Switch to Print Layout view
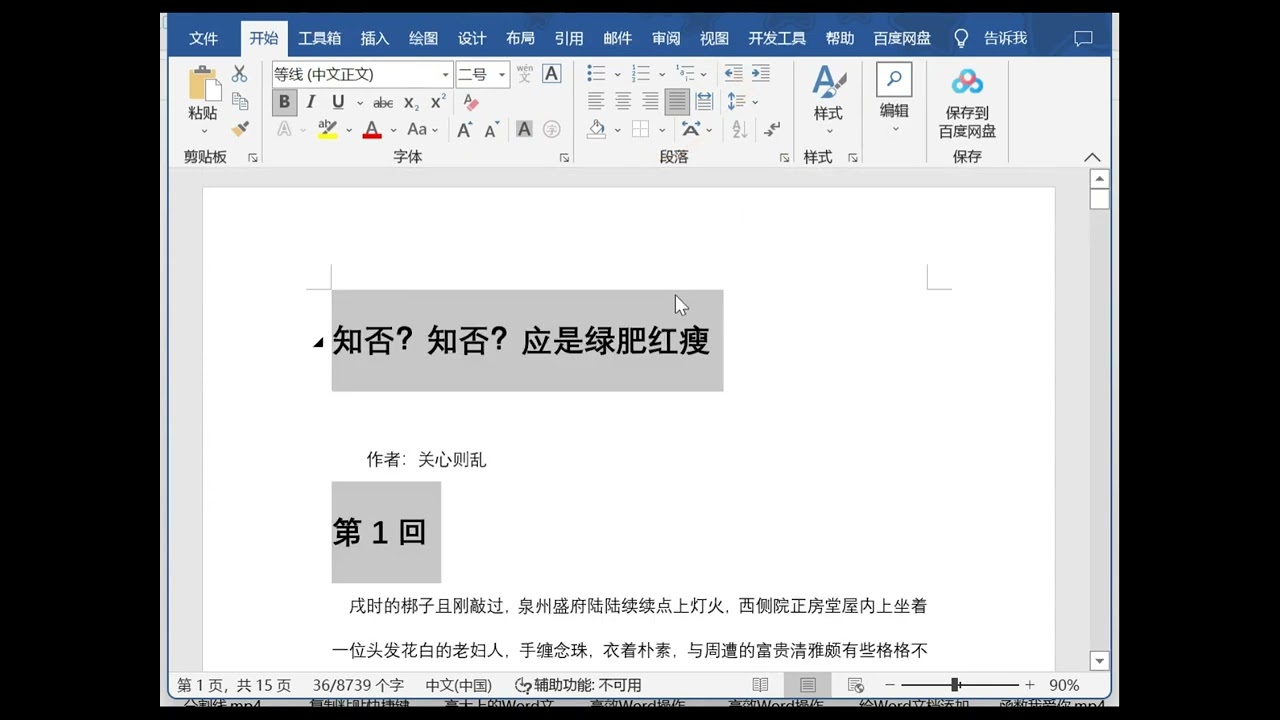This screenshot has height=720, width=1280. 807,685
